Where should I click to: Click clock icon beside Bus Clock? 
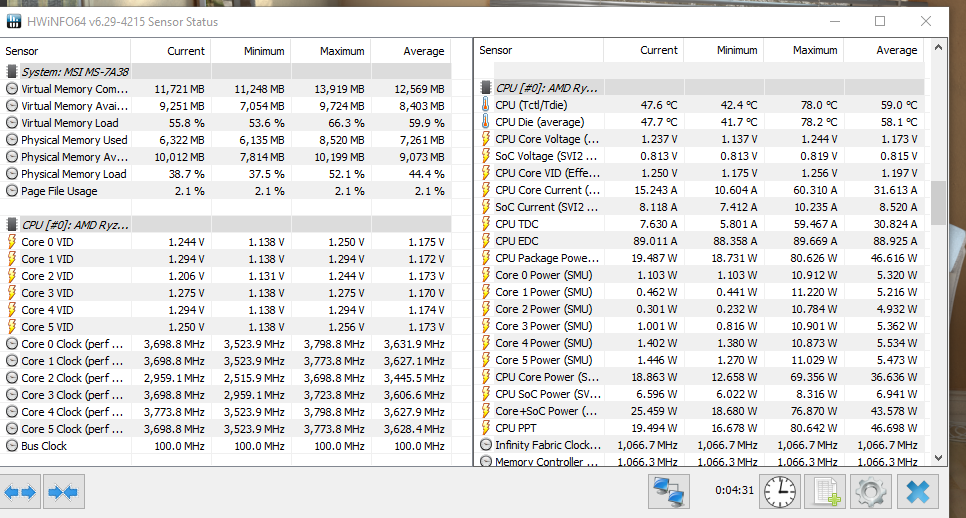click(12, 445)
